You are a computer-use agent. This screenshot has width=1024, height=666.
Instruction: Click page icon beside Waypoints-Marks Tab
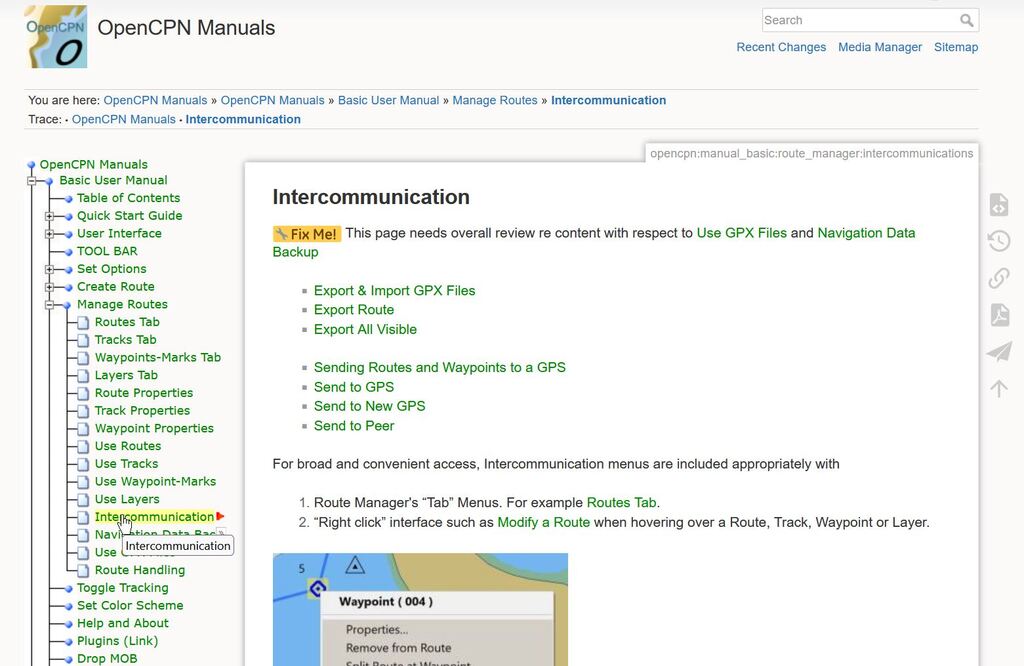pyautogui.click(x=83, y=358)
